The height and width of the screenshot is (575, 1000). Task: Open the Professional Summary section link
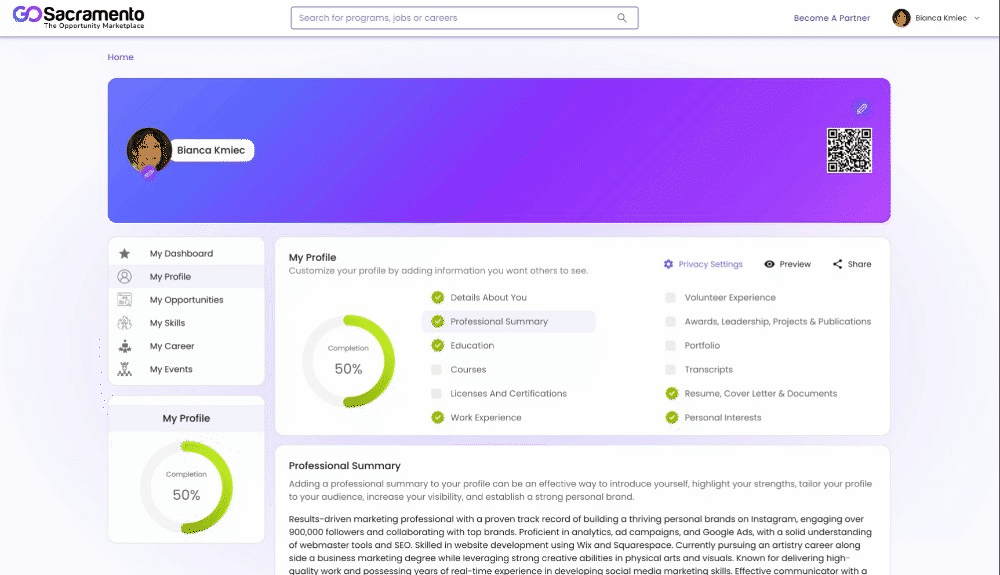pos(499,321)
